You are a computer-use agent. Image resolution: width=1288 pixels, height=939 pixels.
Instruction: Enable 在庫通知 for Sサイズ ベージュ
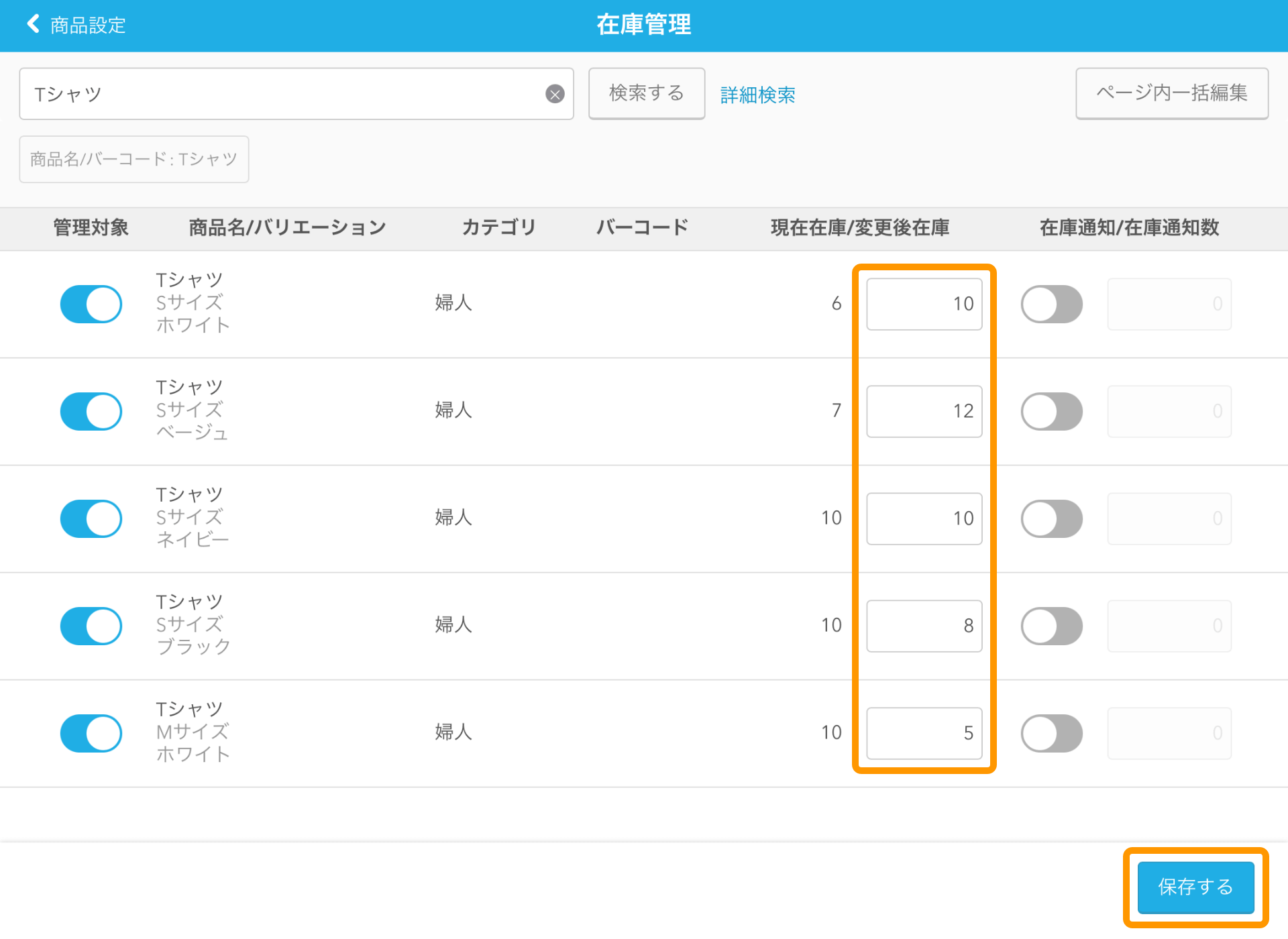[1052, 411]
